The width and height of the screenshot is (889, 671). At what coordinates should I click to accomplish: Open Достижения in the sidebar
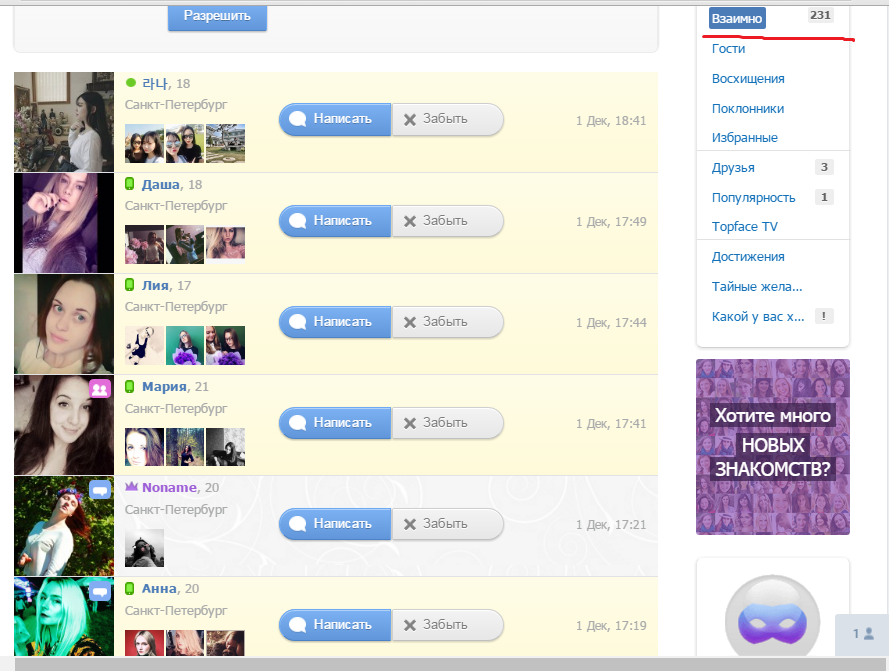(x=748, y=257)
